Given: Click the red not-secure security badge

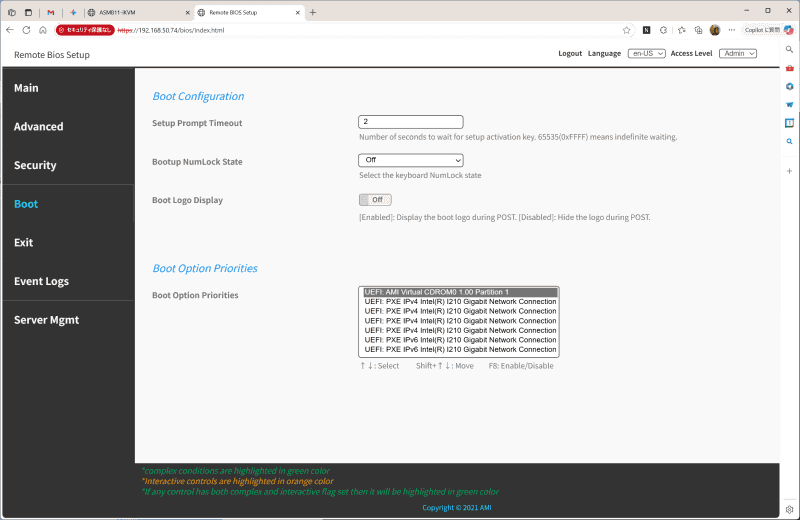Looking at the screenshot, I should pos(85,30).
